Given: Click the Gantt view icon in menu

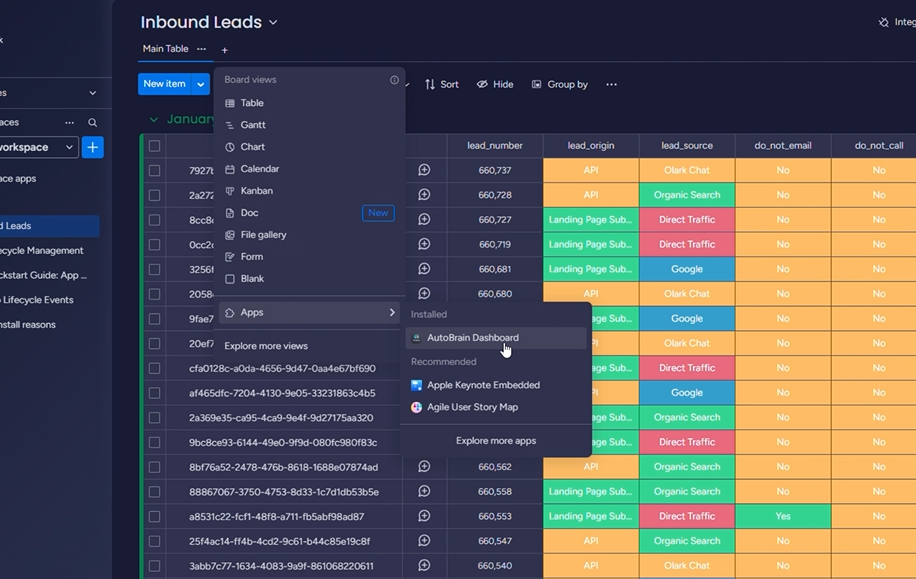Looking at the screenshot, I should point(230,125).
